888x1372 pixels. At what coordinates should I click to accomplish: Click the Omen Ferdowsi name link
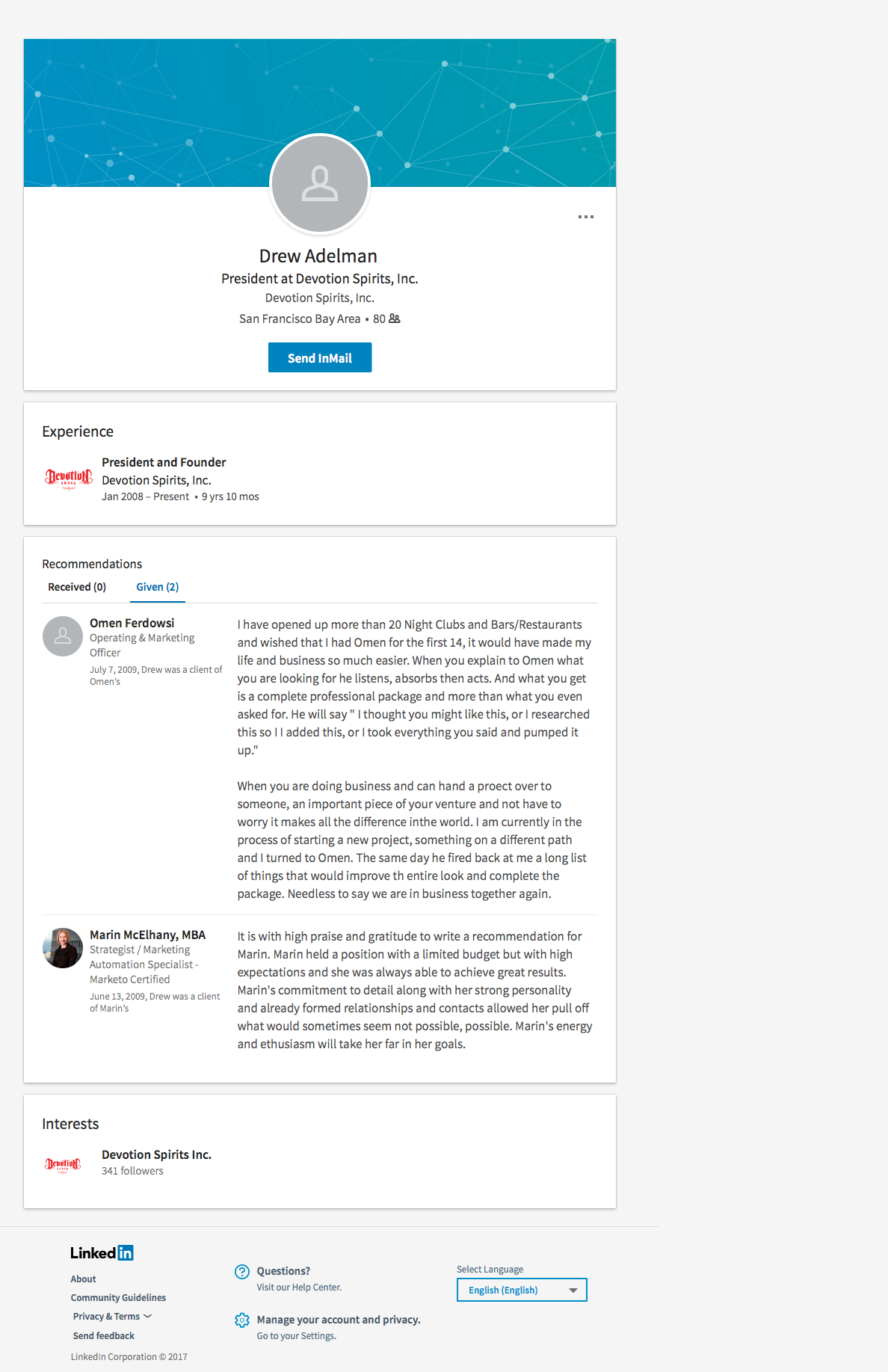coord(132,623)
